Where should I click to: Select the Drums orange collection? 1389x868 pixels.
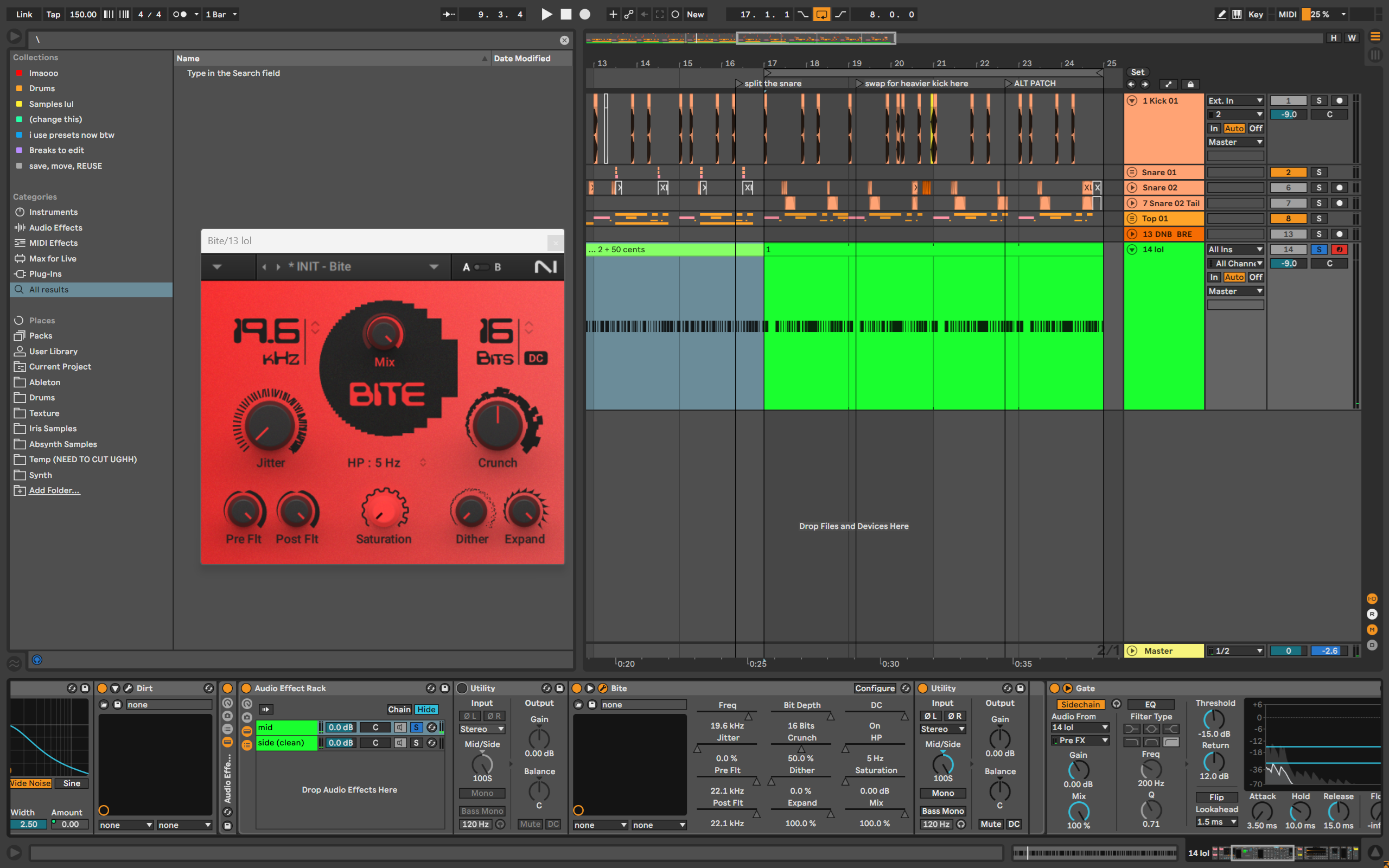(x=42, y=88)
